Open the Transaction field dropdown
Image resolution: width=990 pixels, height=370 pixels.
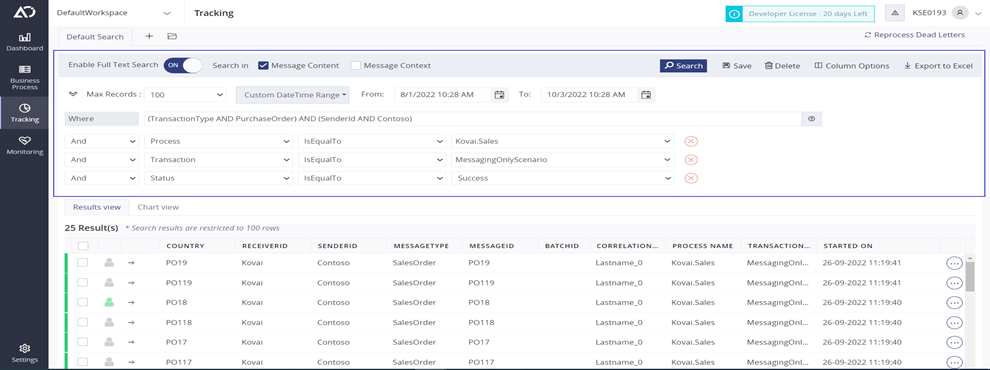[217, 160]
